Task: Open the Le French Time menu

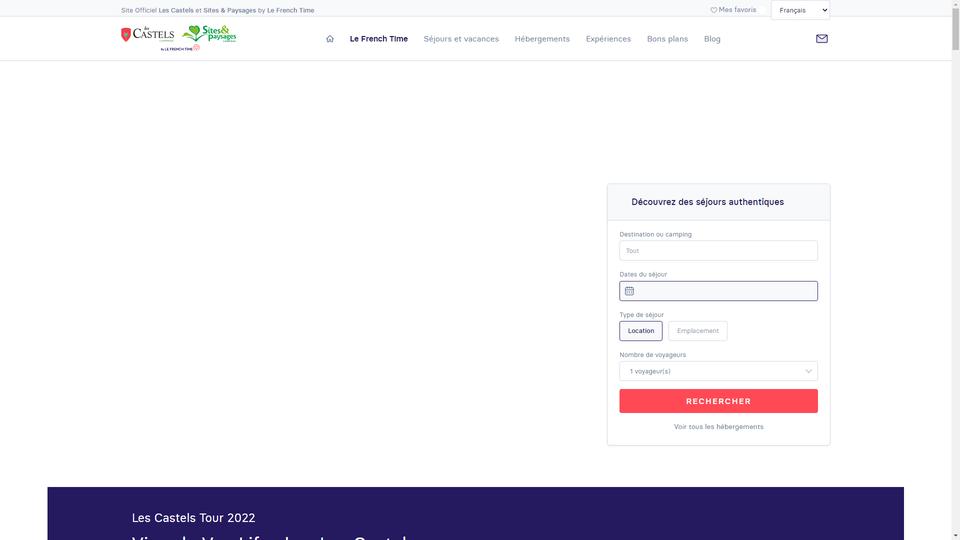Action: (378, 39)
